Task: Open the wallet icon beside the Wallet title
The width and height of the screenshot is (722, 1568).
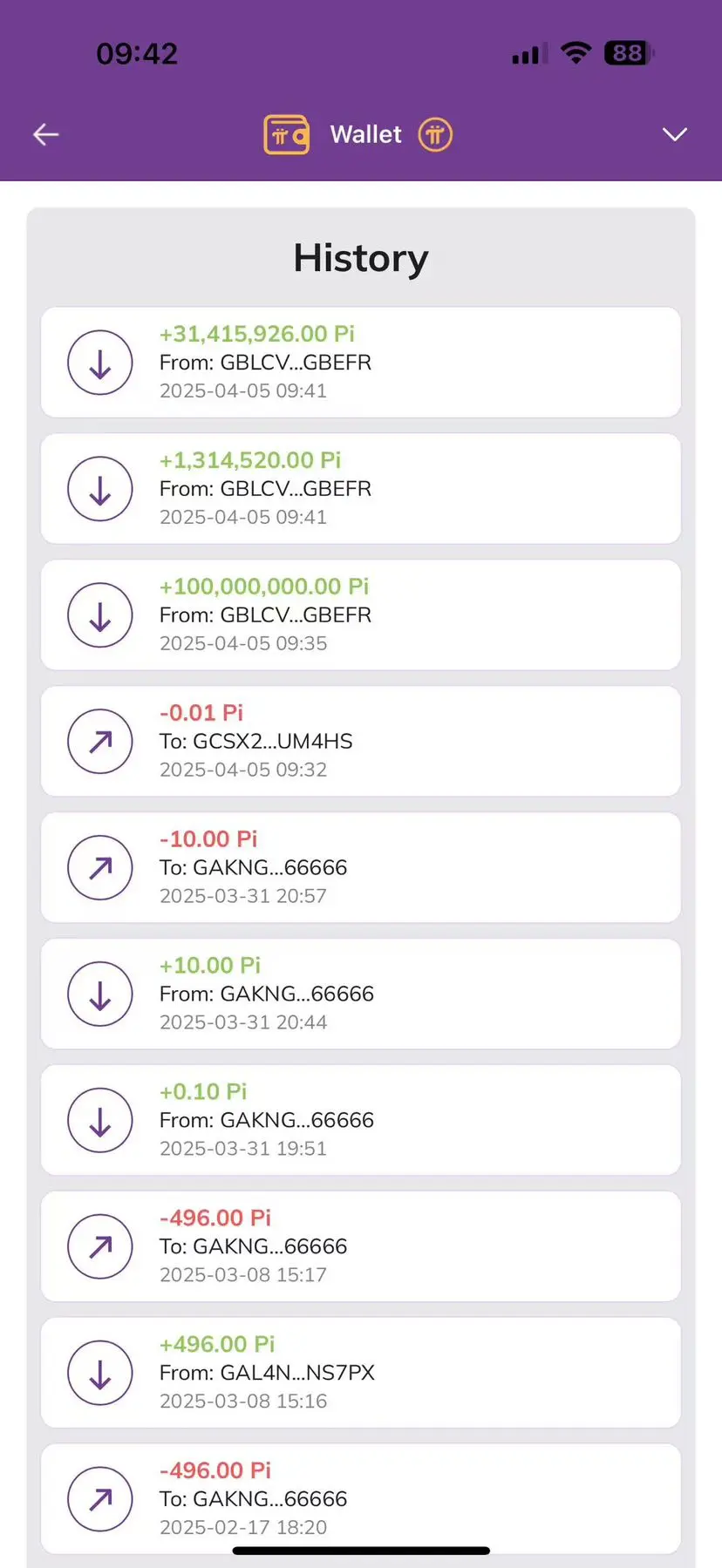Action: click(x=286, y=135)
